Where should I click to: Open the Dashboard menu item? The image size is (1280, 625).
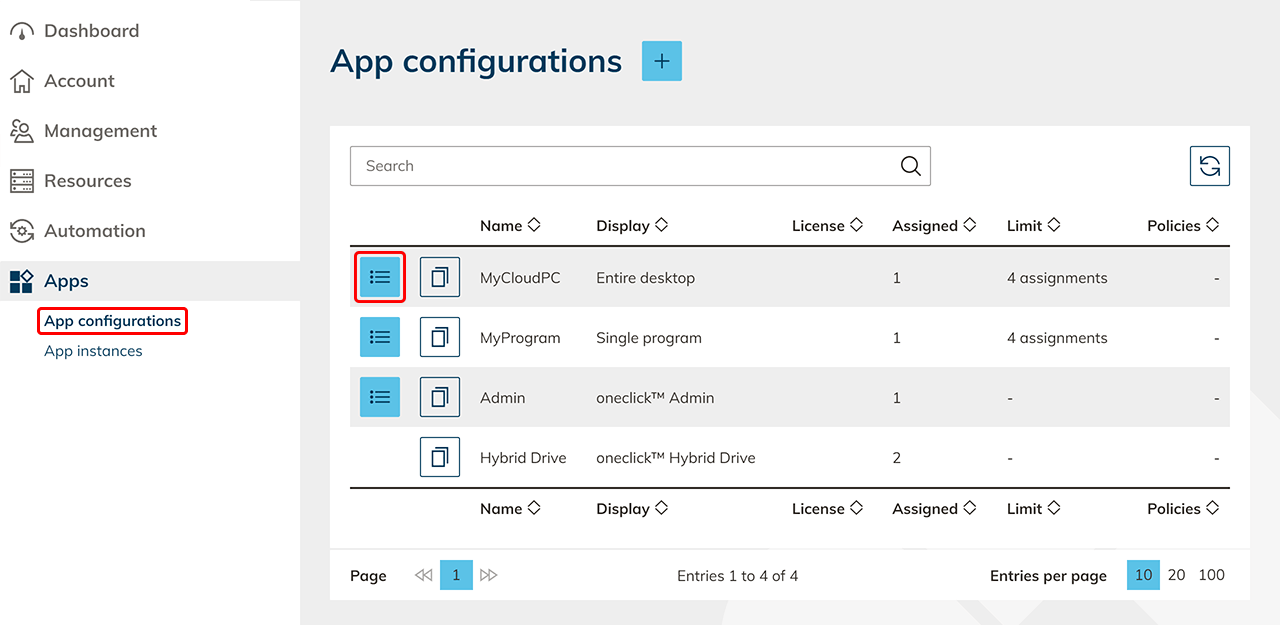(x=91, y=31)
